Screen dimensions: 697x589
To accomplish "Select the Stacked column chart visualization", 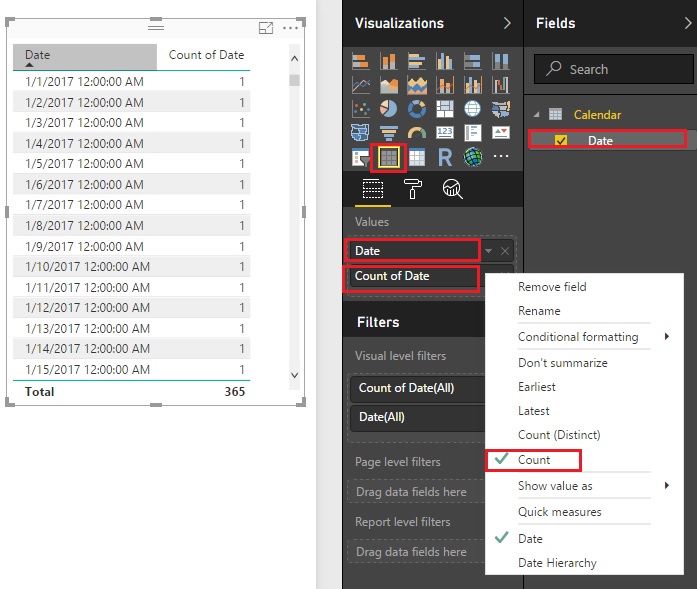I will [x=389, y=61].
